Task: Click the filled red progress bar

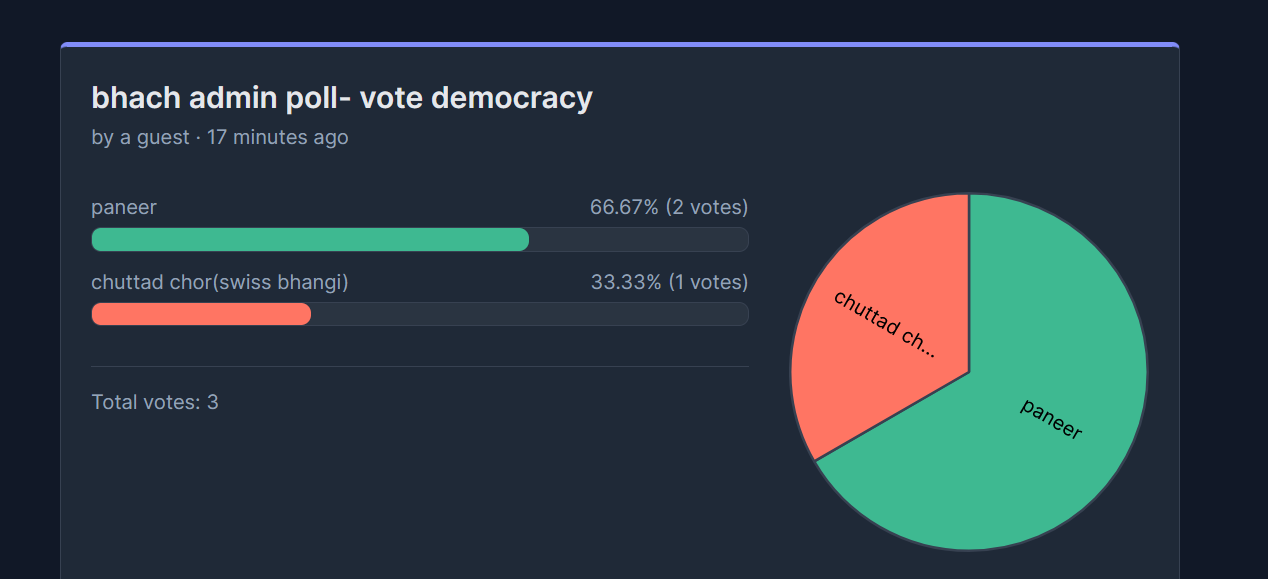Action: pos(201,314)
